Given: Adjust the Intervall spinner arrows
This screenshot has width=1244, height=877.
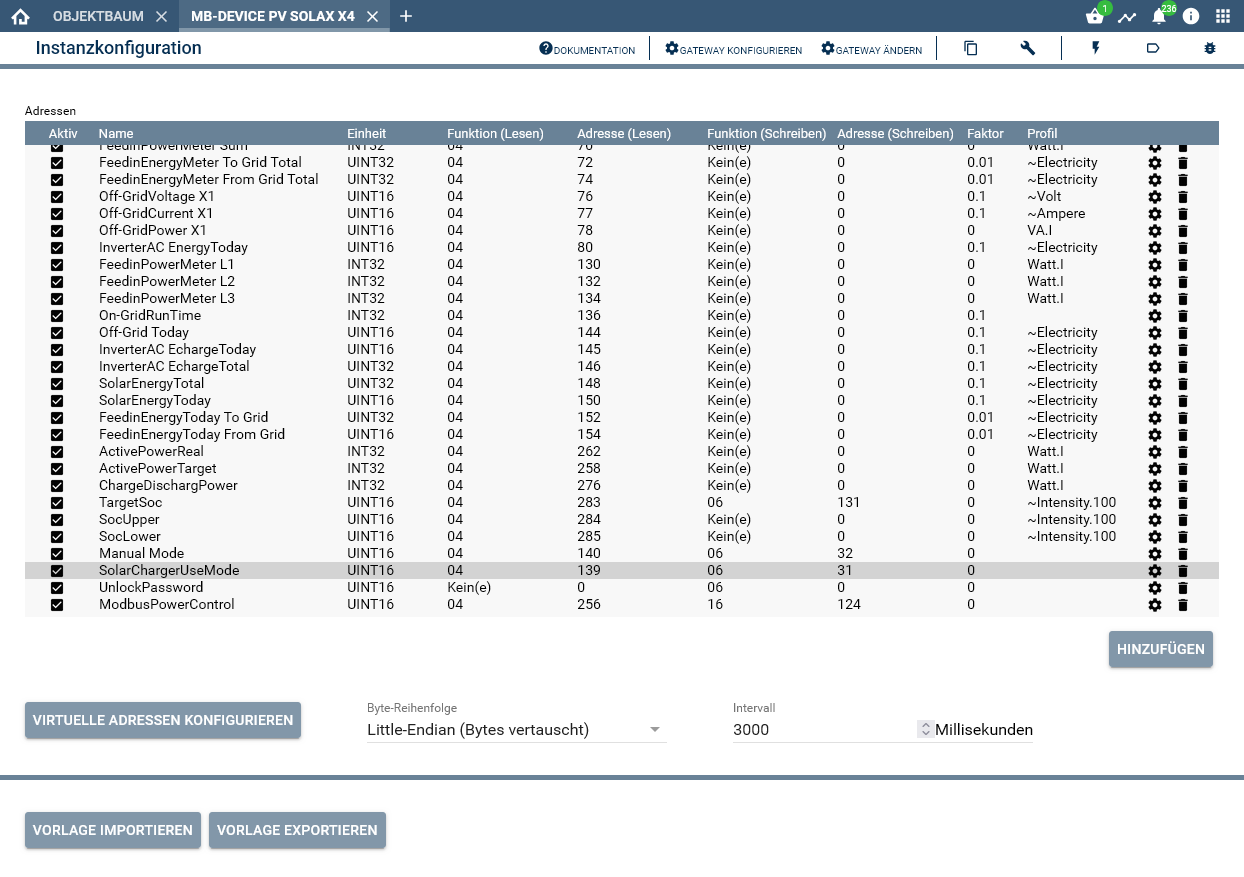Looking at the screenshot, I should click(925, 730).
